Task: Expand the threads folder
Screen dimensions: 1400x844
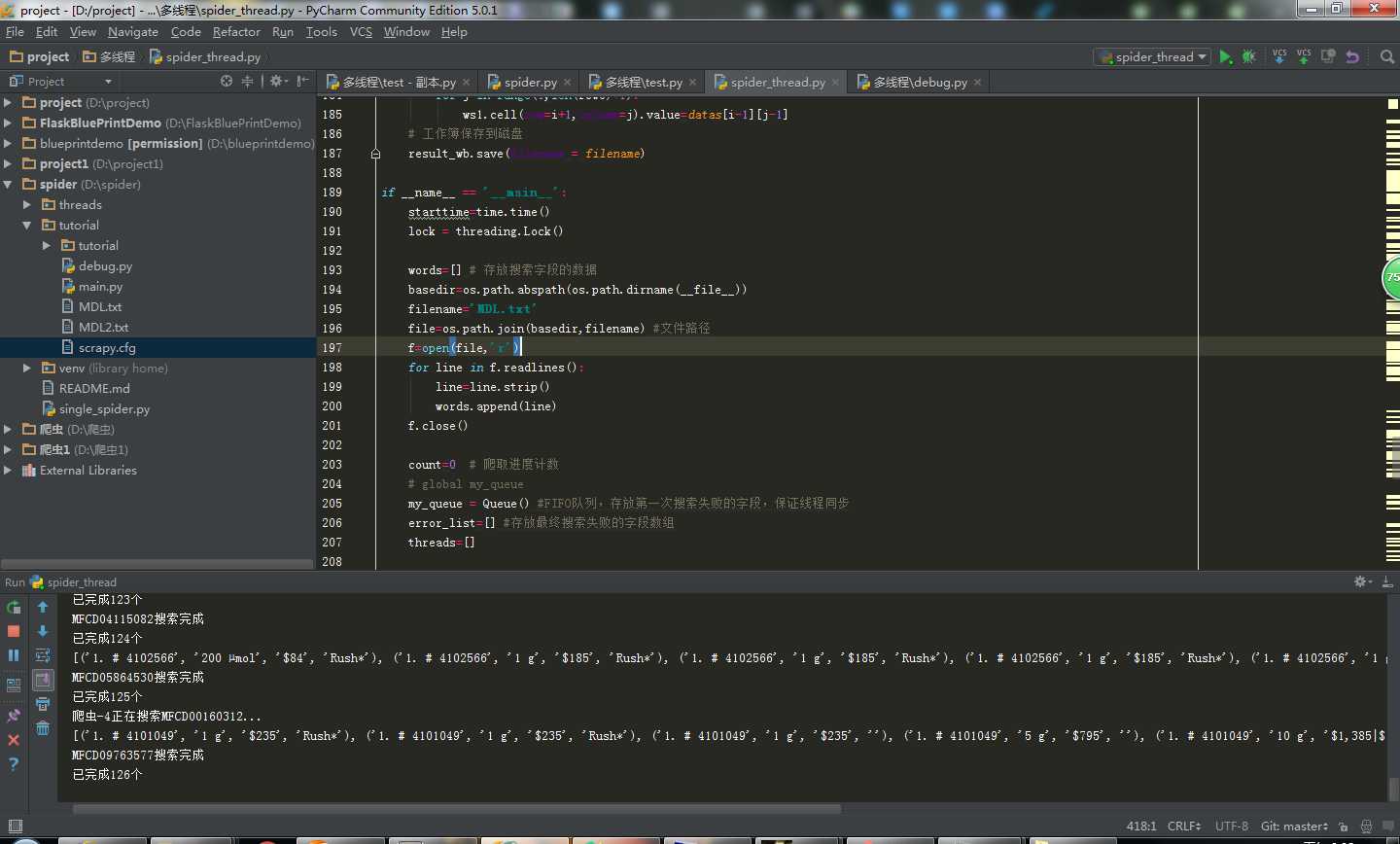Action: (27, 204)
